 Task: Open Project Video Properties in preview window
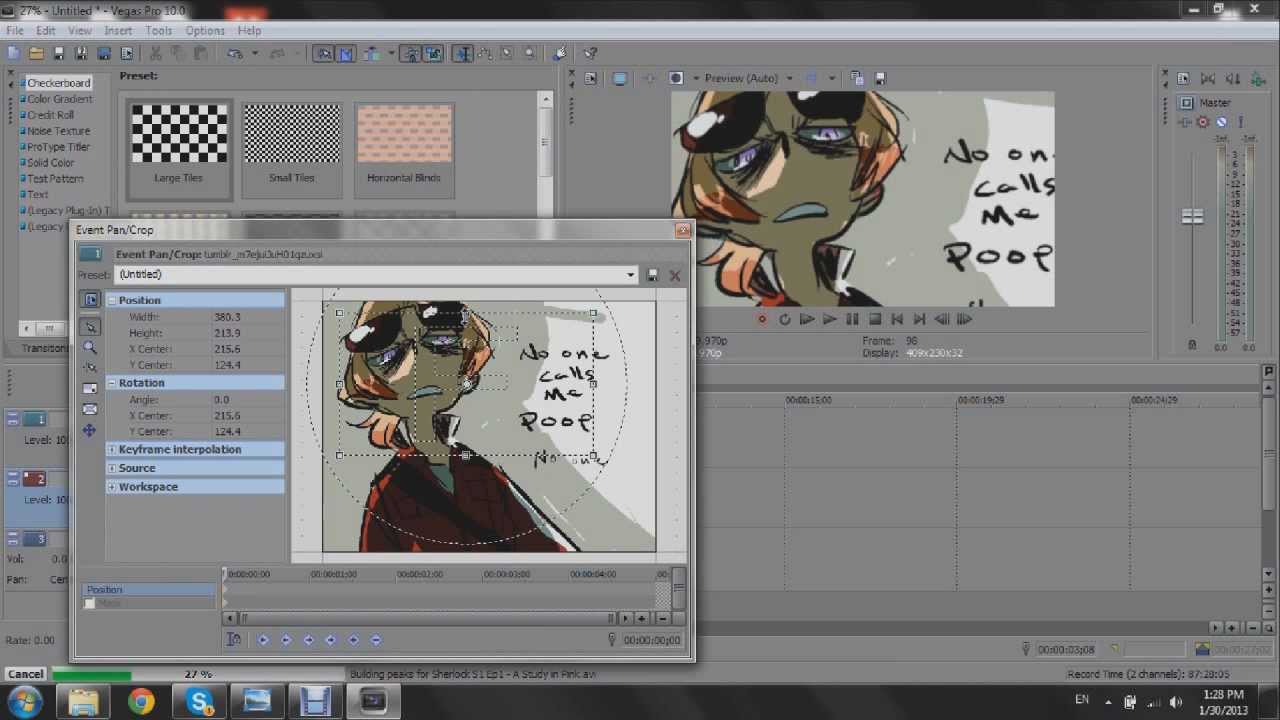(591, 78)
